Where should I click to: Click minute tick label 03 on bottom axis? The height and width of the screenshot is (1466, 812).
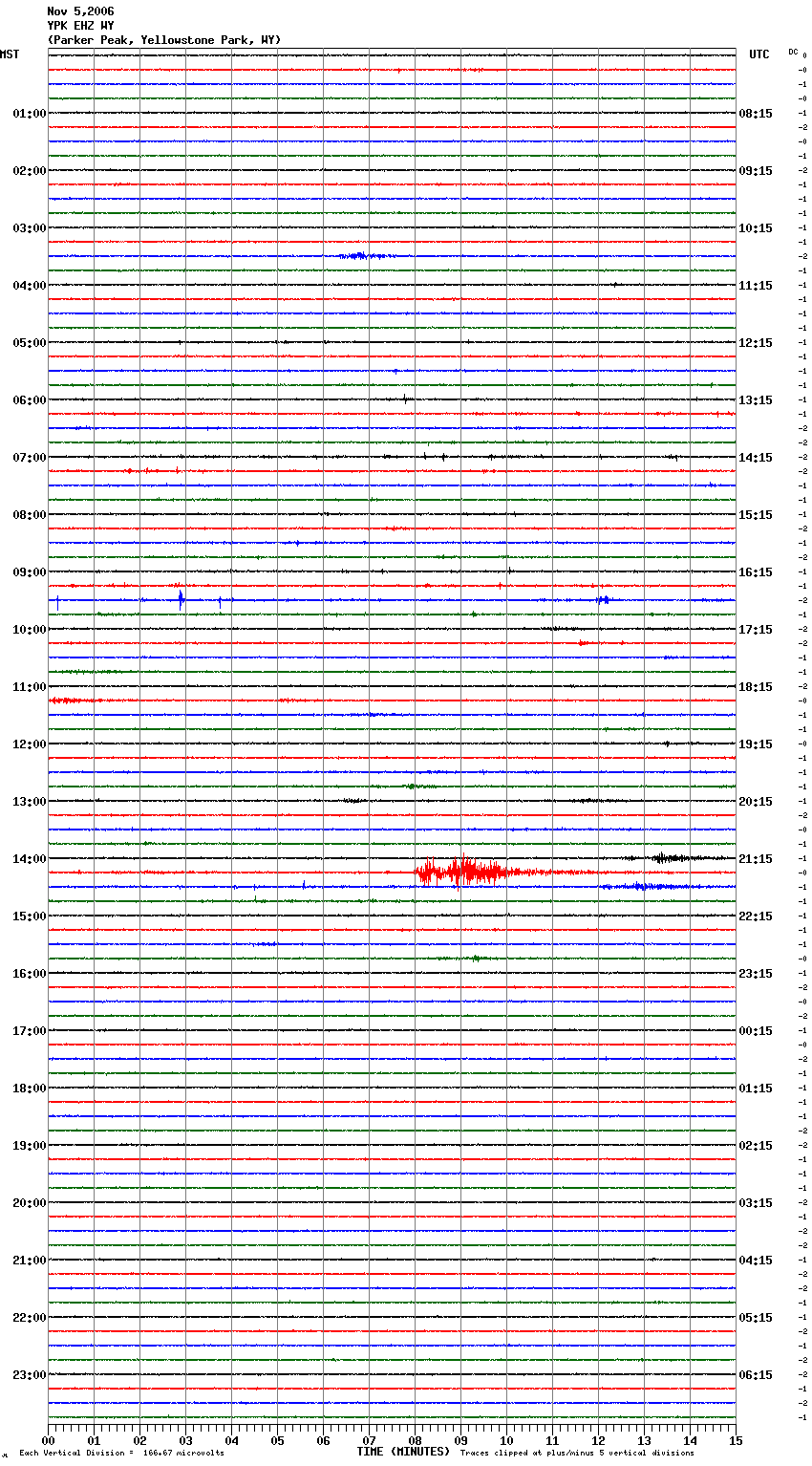coord(185,1440)
